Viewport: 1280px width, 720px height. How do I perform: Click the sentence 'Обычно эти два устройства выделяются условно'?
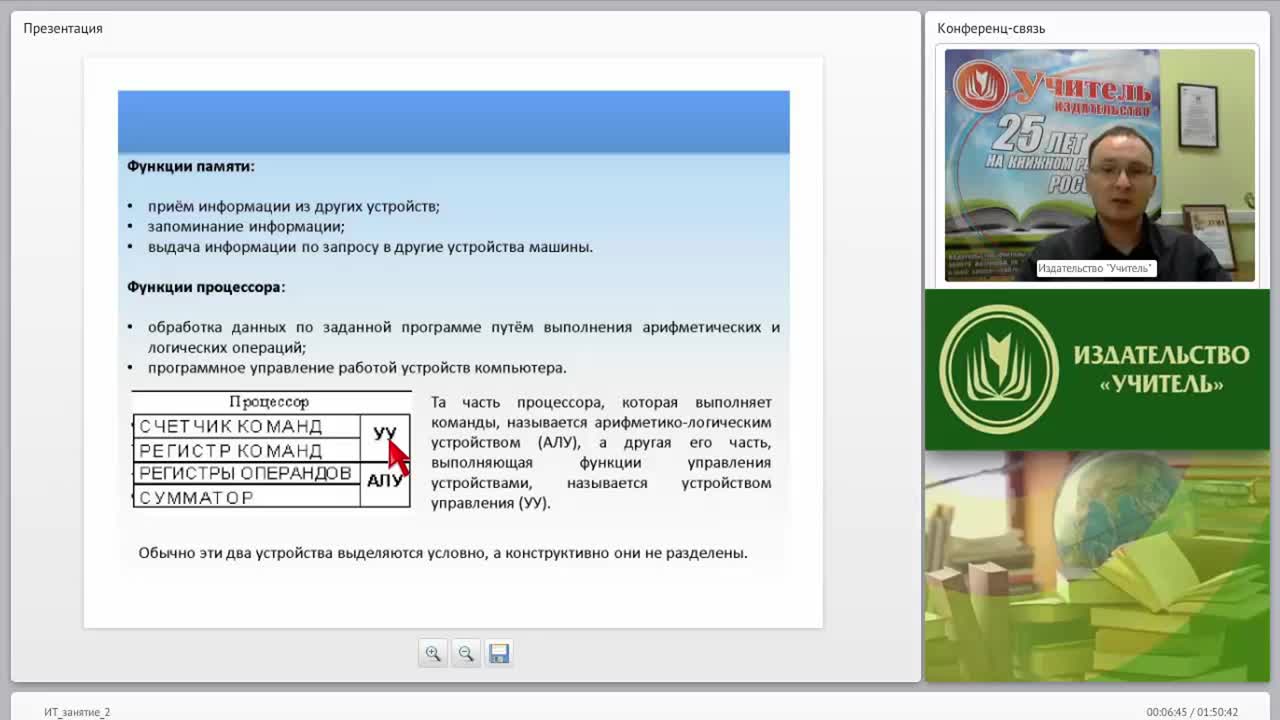coord(311,552)
